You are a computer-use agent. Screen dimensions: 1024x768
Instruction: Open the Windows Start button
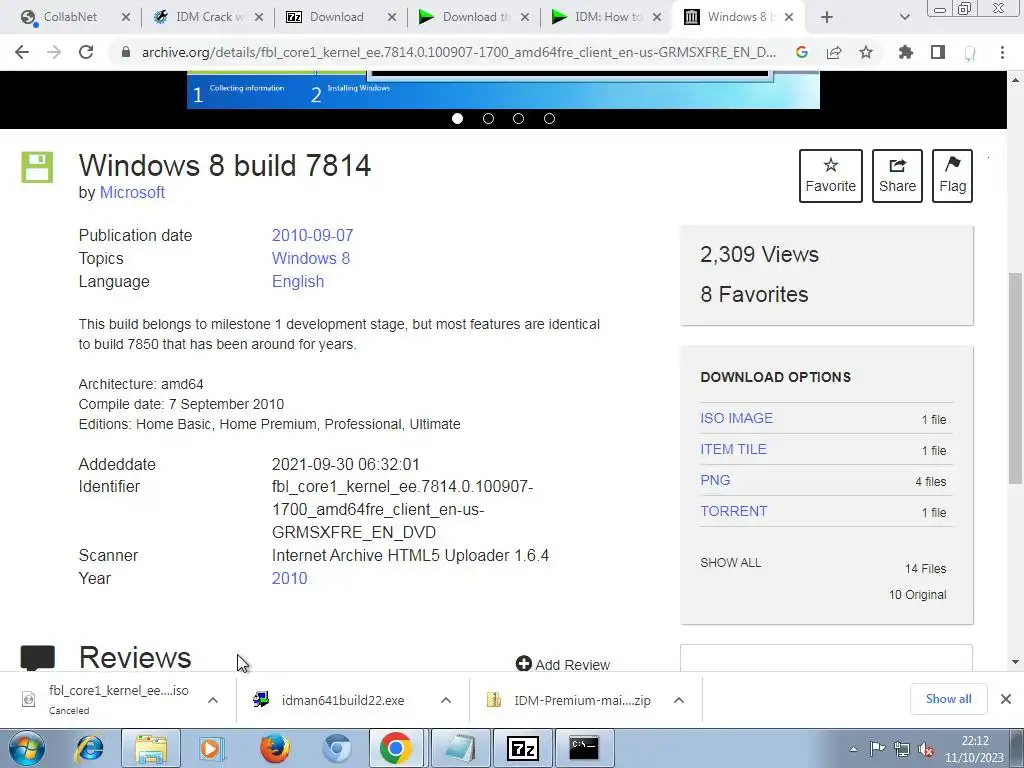26,748
